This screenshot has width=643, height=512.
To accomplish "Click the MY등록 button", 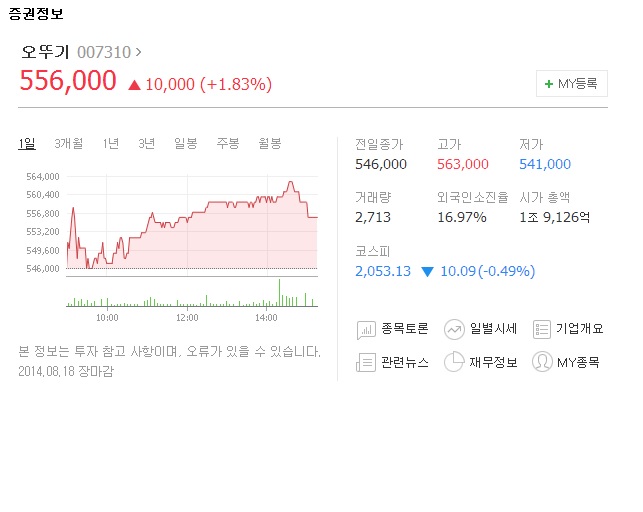I will tap(572, 84).
